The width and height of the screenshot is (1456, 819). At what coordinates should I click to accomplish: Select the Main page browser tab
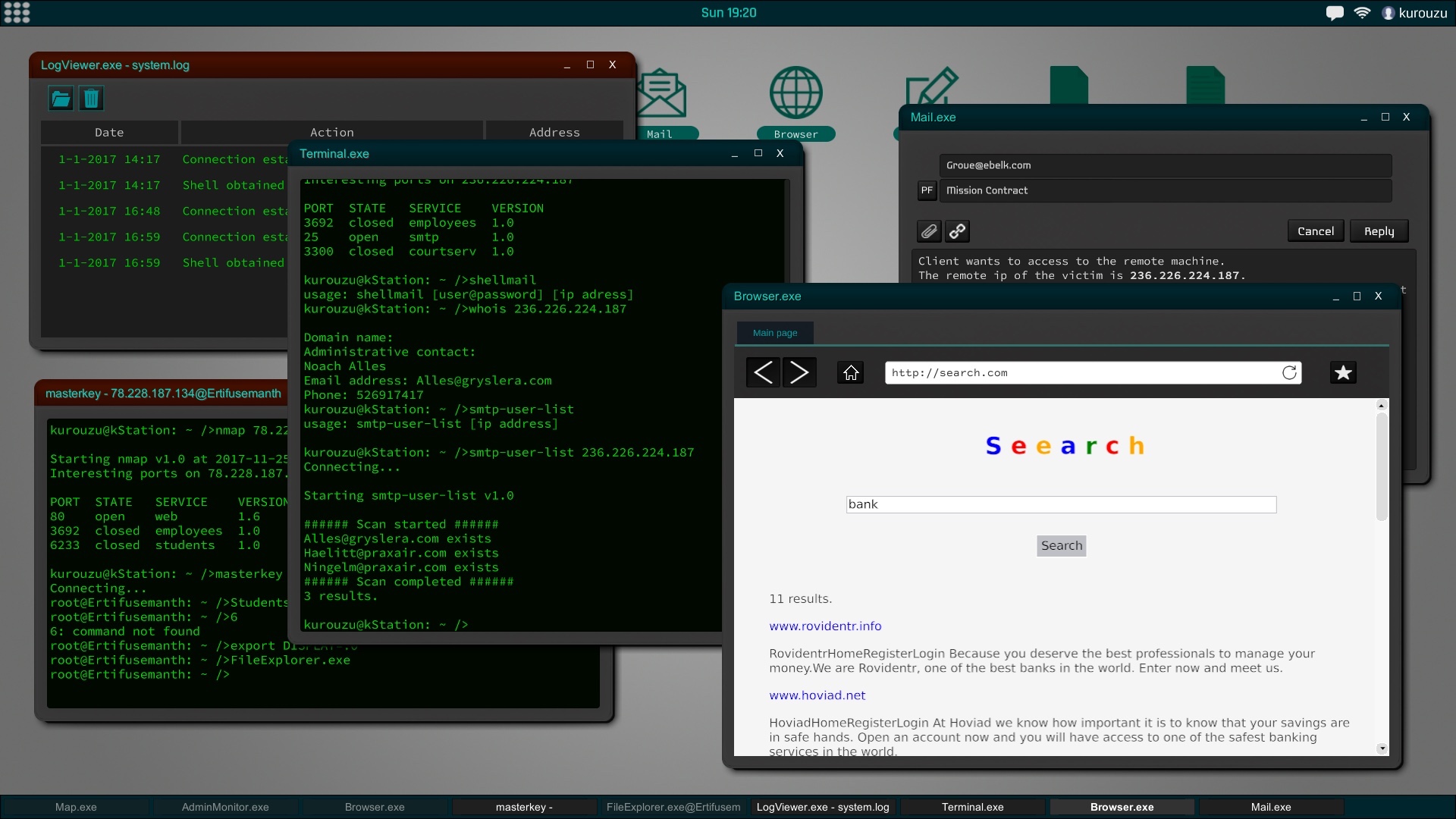774,333
